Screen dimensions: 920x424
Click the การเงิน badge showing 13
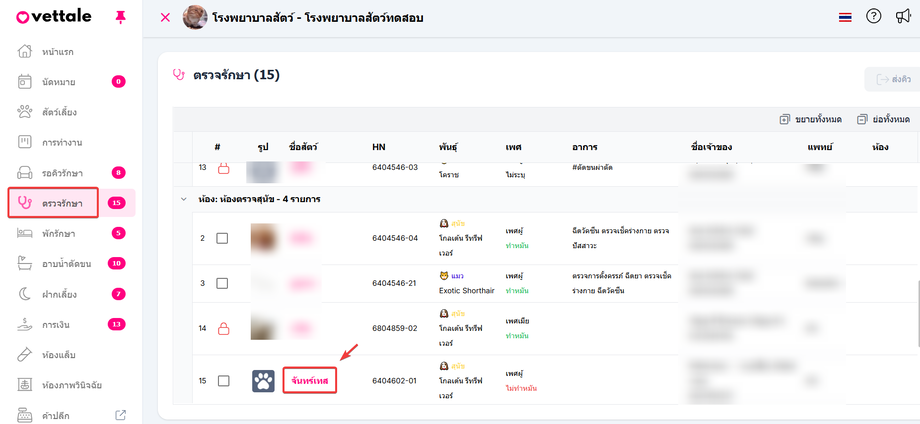[117, 324]
